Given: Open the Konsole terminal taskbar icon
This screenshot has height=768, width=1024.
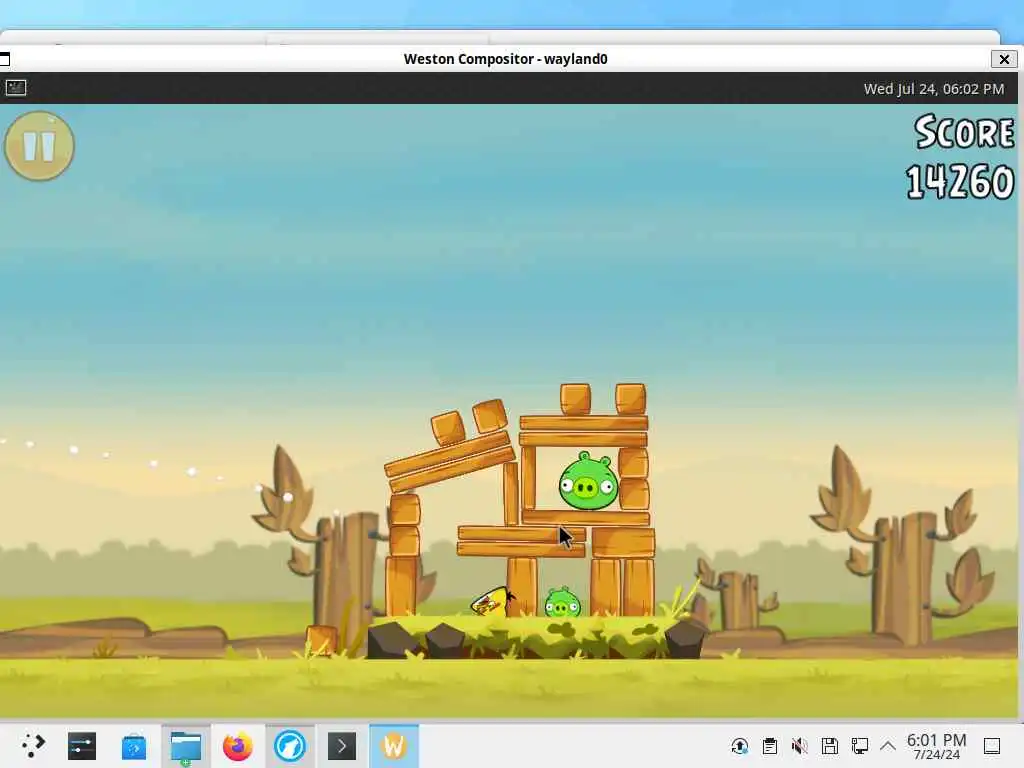Looking at the screenshot, I should (x=342, y=746).
